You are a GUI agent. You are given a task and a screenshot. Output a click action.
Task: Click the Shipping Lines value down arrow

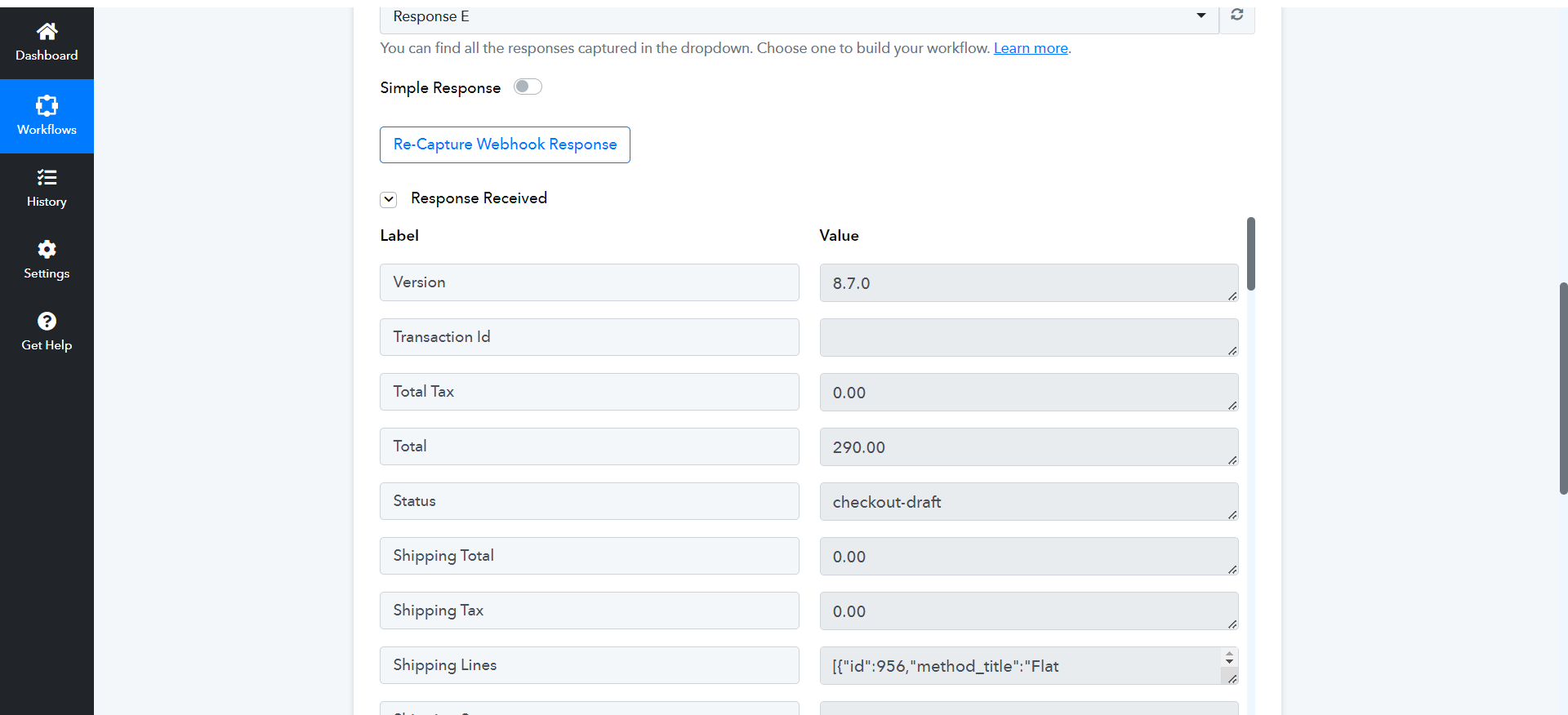(x=1229, y=661)
